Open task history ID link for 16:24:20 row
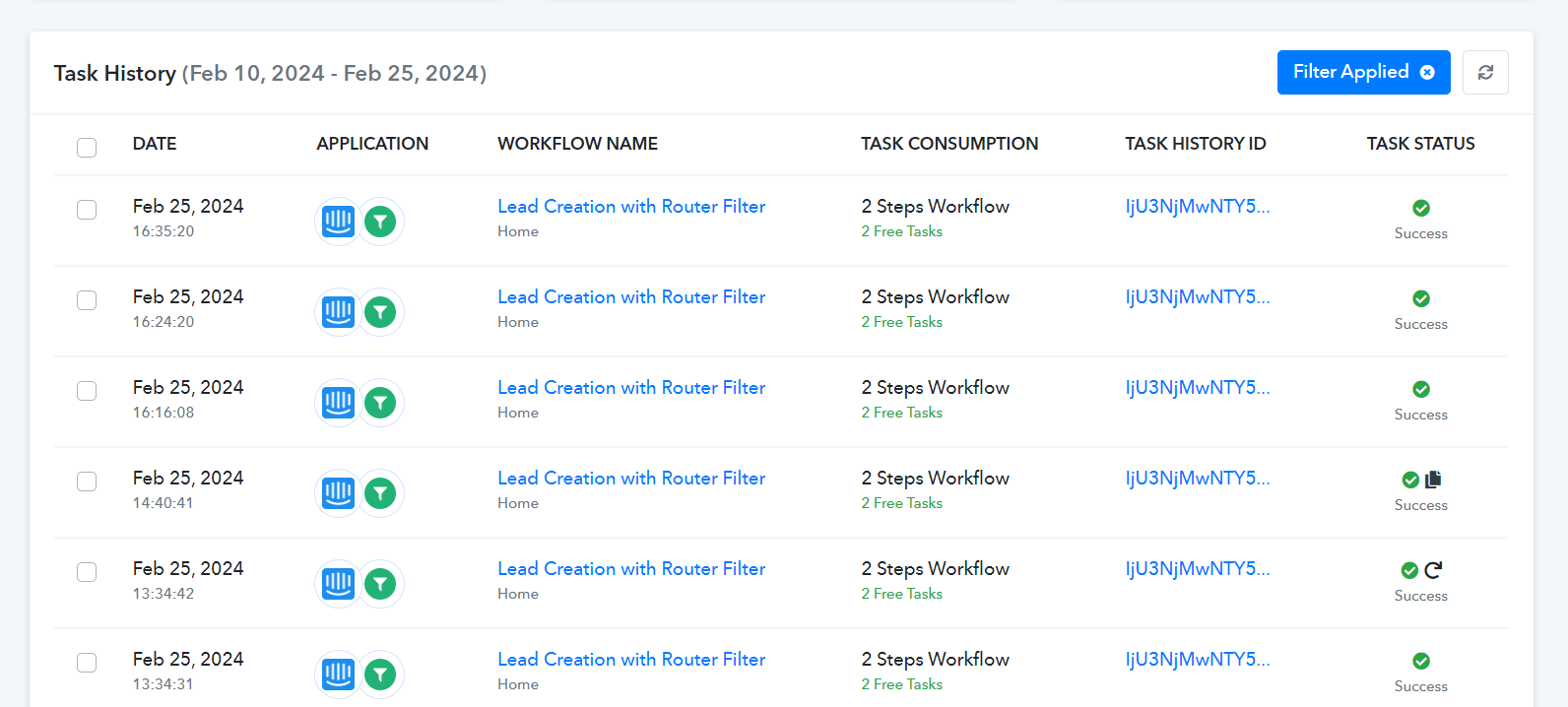The image size is (1568, 707). point(1197,297)
